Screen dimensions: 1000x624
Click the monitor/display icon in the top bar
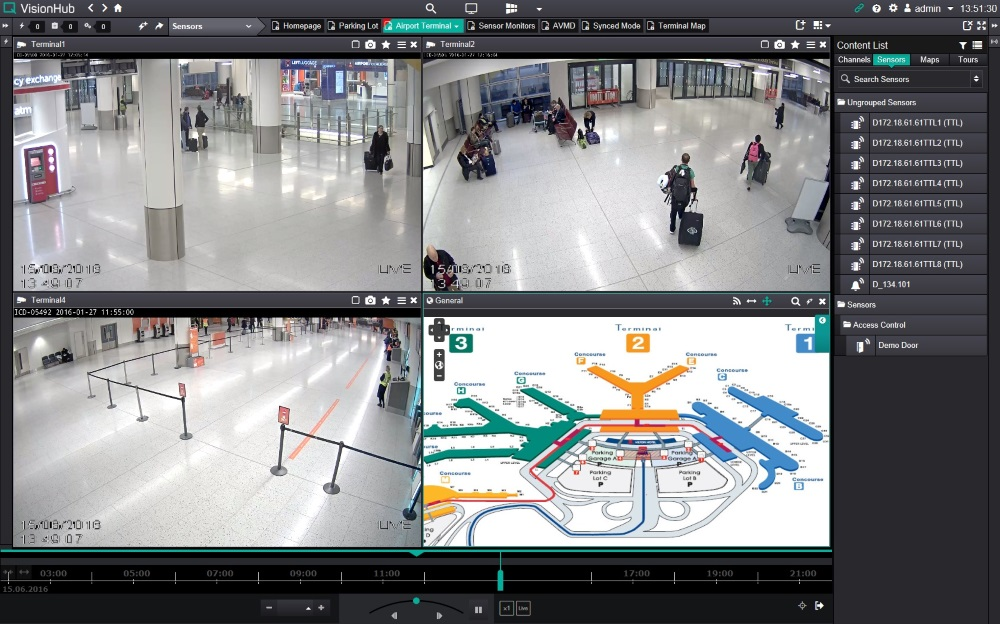(x=470, y=7)
